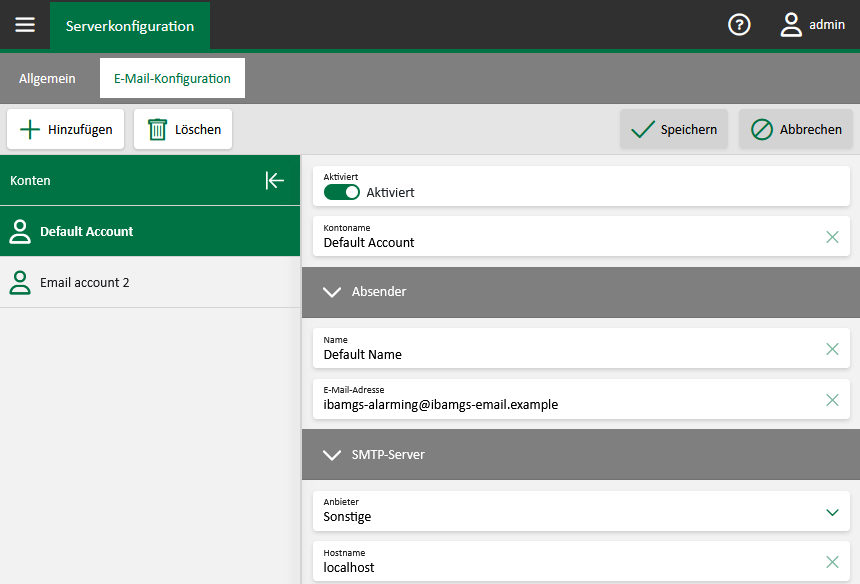This screenshot has width=860, height=584.
Task: Open the hamburger navigation menu
Action: [x=25, y=25]
